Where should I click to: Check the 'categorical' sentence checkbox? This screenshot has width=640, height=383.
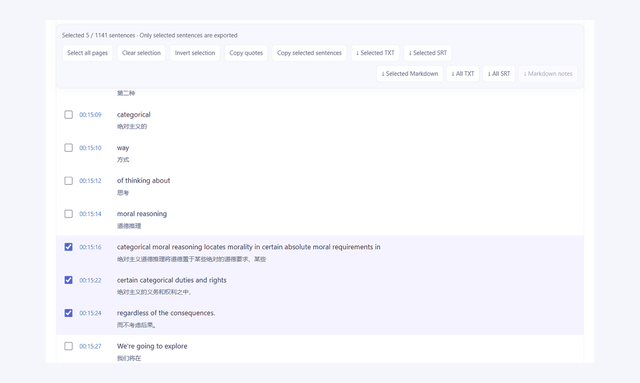pos(69,115)
